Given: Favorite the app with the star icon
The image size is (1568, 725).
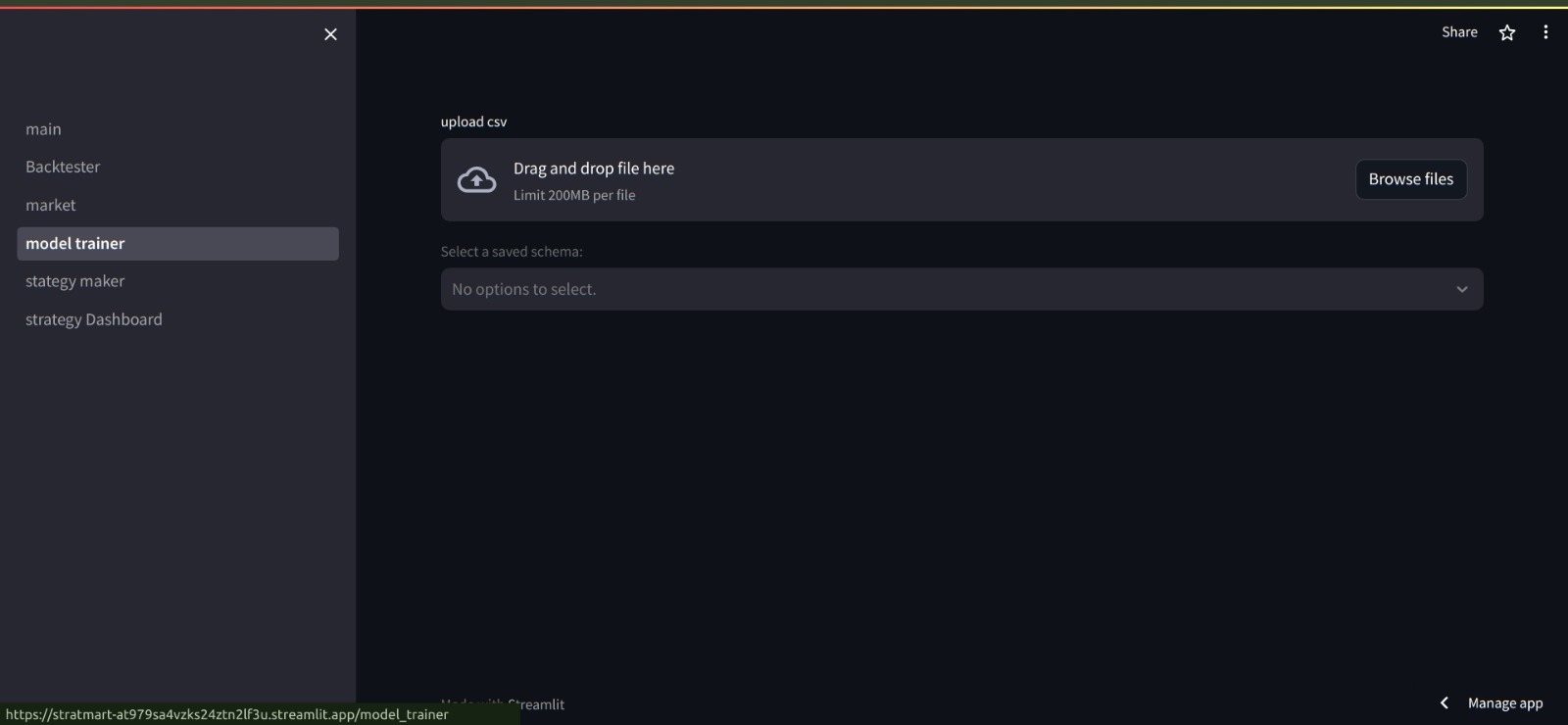Looking at the screenshot, I should 1507,32.
